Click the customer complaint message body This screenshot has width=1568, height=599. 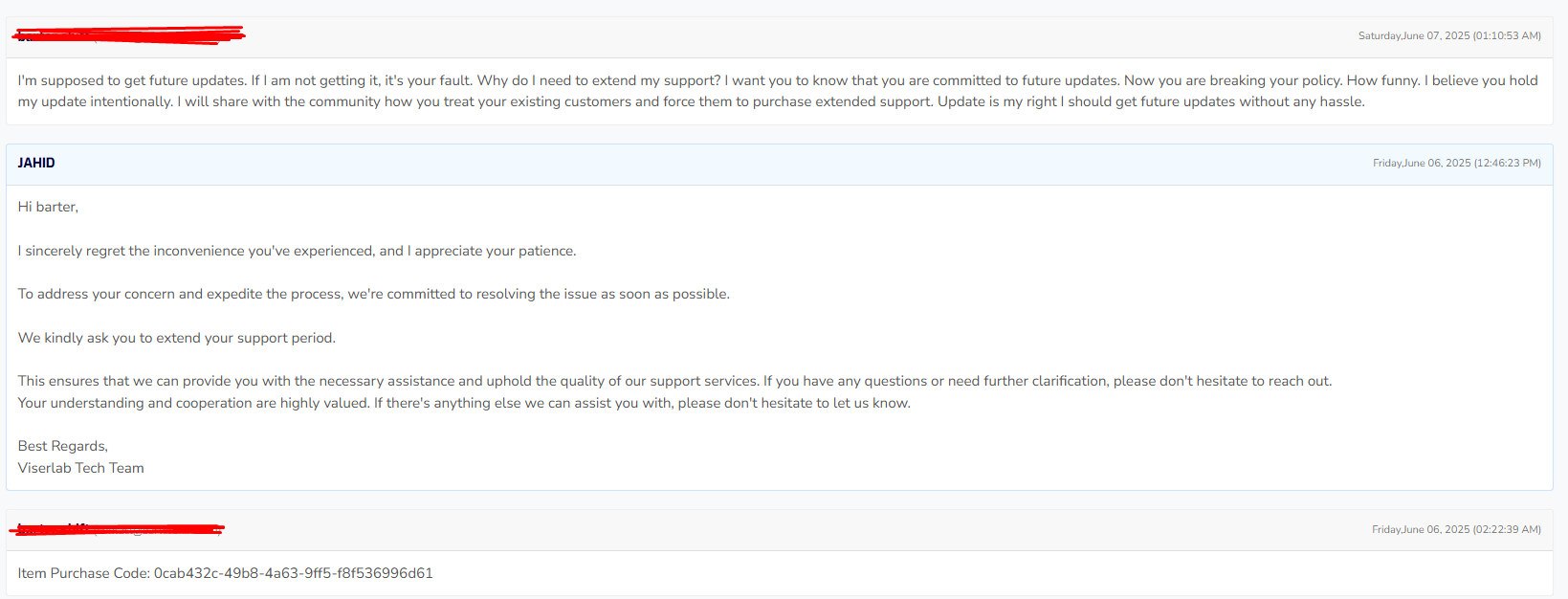[x=778, y=91]
